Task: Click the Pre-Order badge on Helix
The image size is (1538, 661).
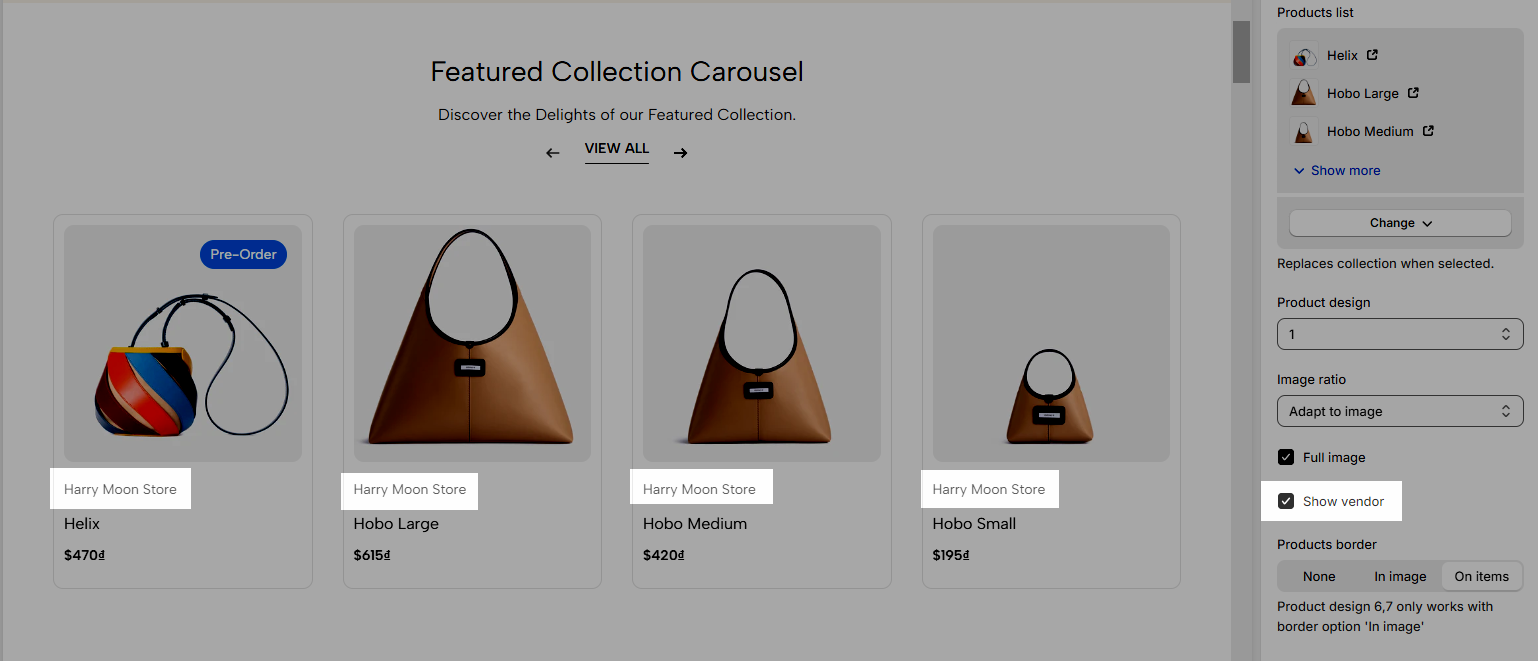Action: click(243, 254)
